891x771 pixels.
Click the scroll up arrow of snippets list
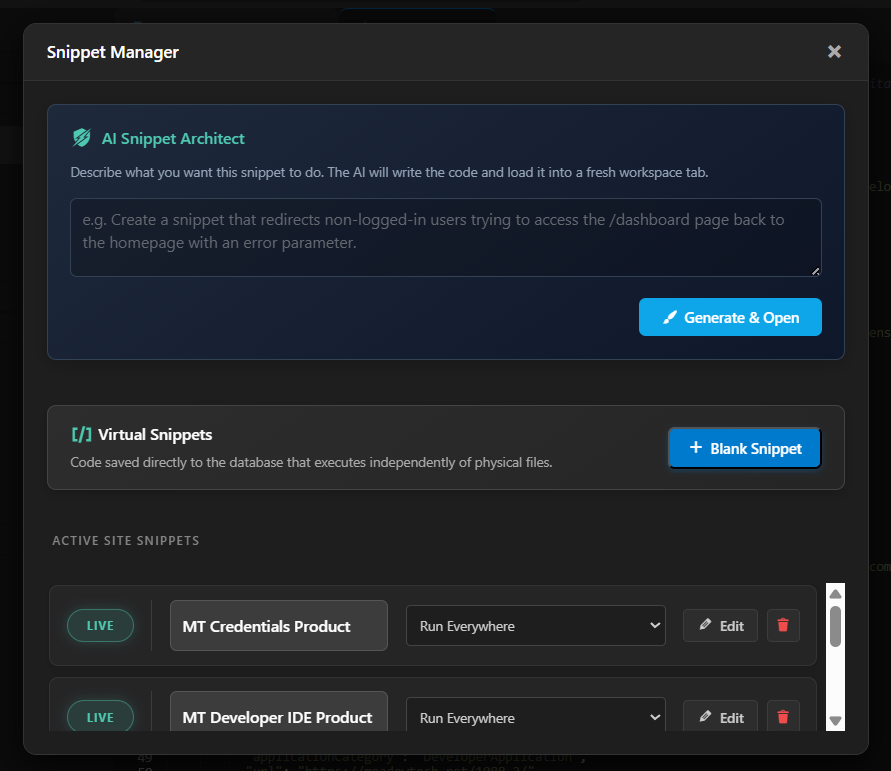[x=835, y=594]
